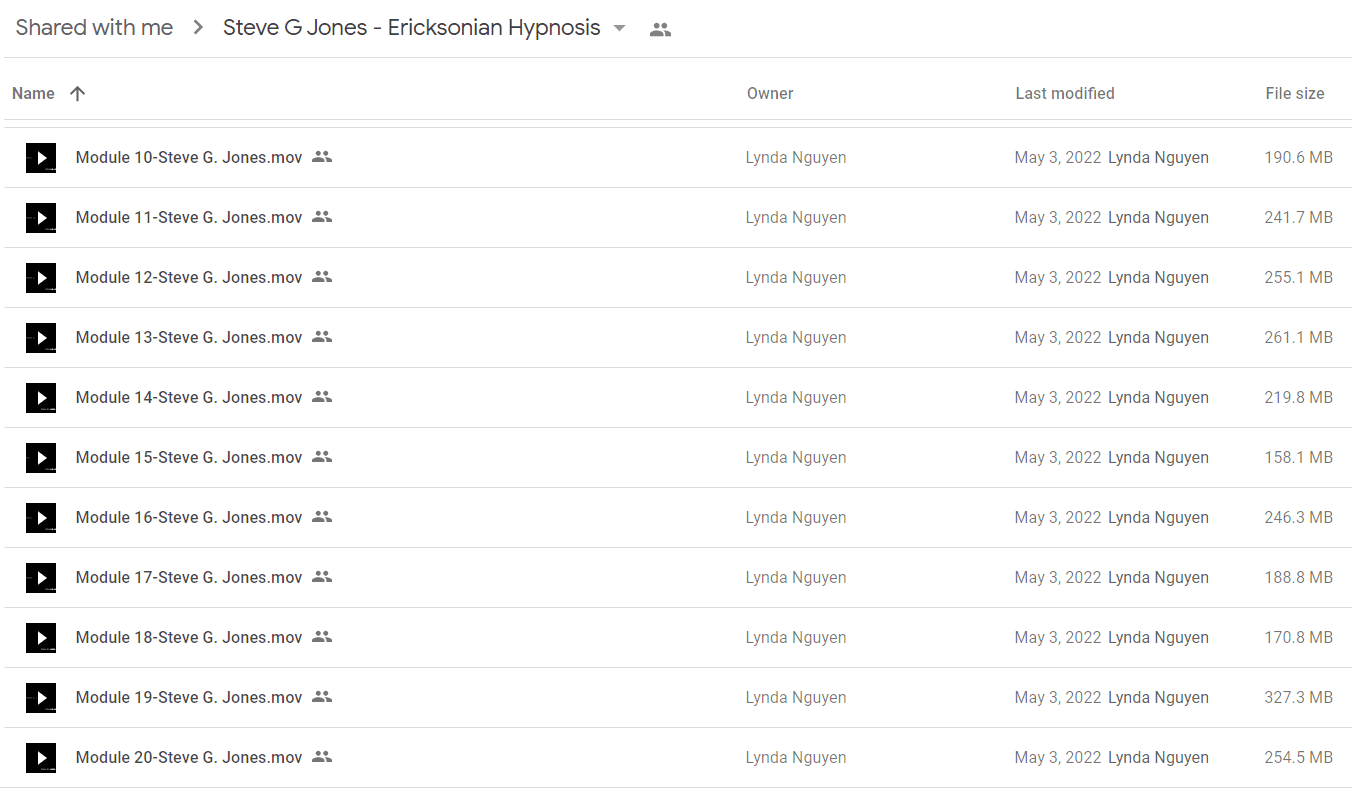
Task: Click shared icon next to Module 15
Action: (x=322, y=457)
